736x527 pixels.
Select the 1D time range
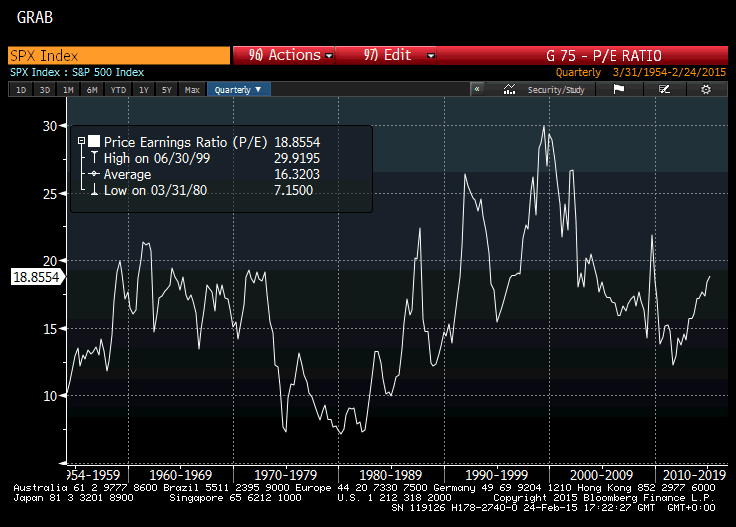pyautogui.click(x=19, y=89)
